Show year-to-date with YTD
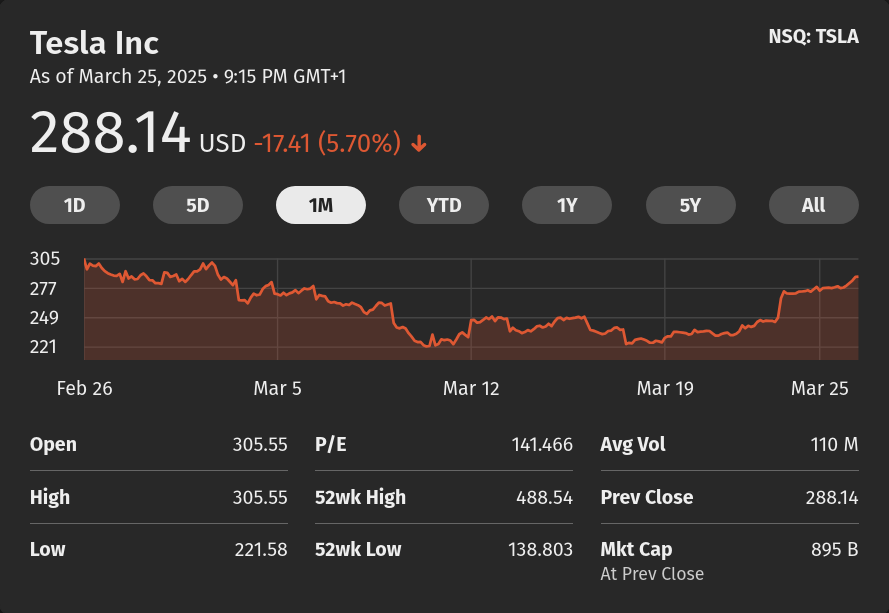This screenshot has height=613, width=889. 444,205
